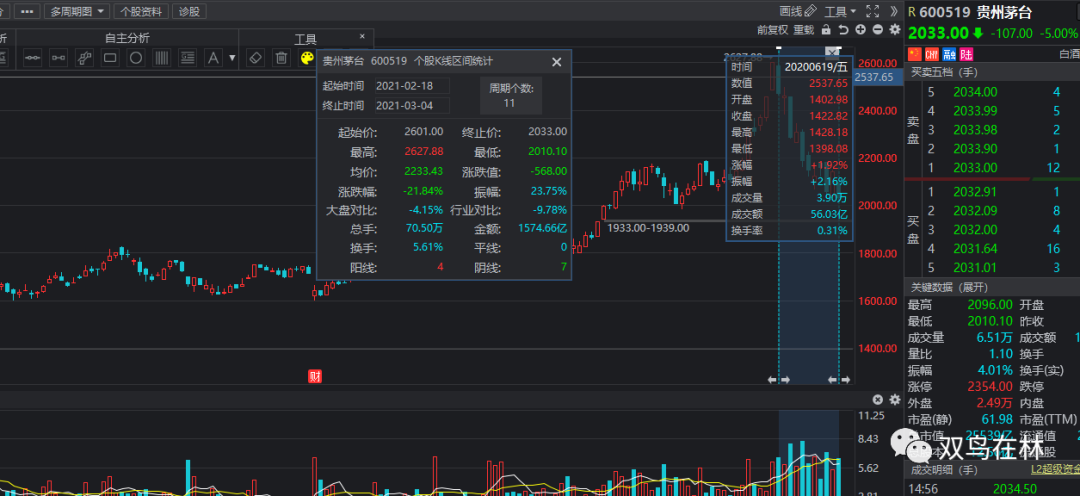Click the left range boundary arrows handle
The image size is (1080, 496).
click(779, 380)
